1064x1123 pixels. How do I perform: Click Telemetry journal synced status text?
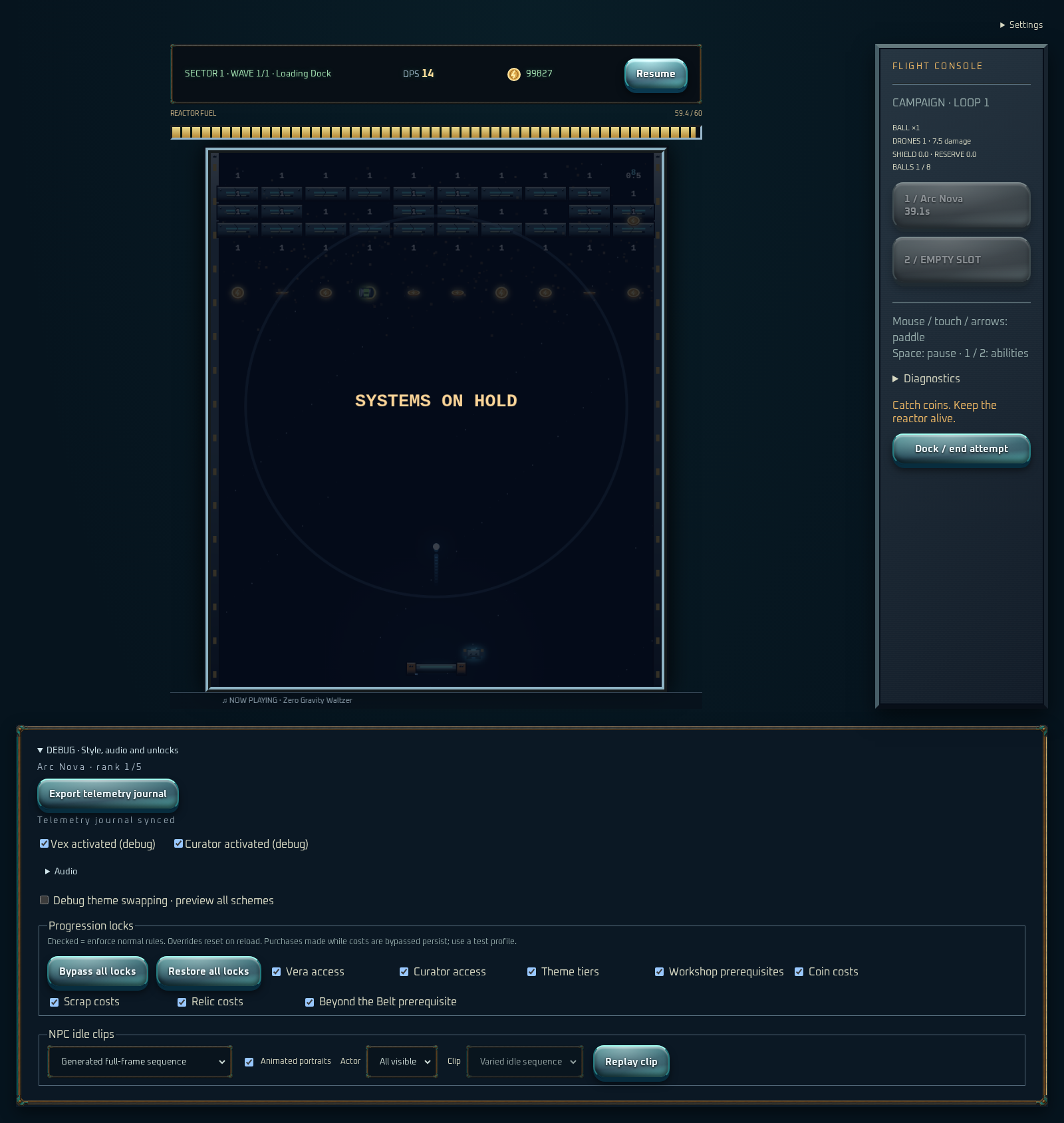coord(106,820)
